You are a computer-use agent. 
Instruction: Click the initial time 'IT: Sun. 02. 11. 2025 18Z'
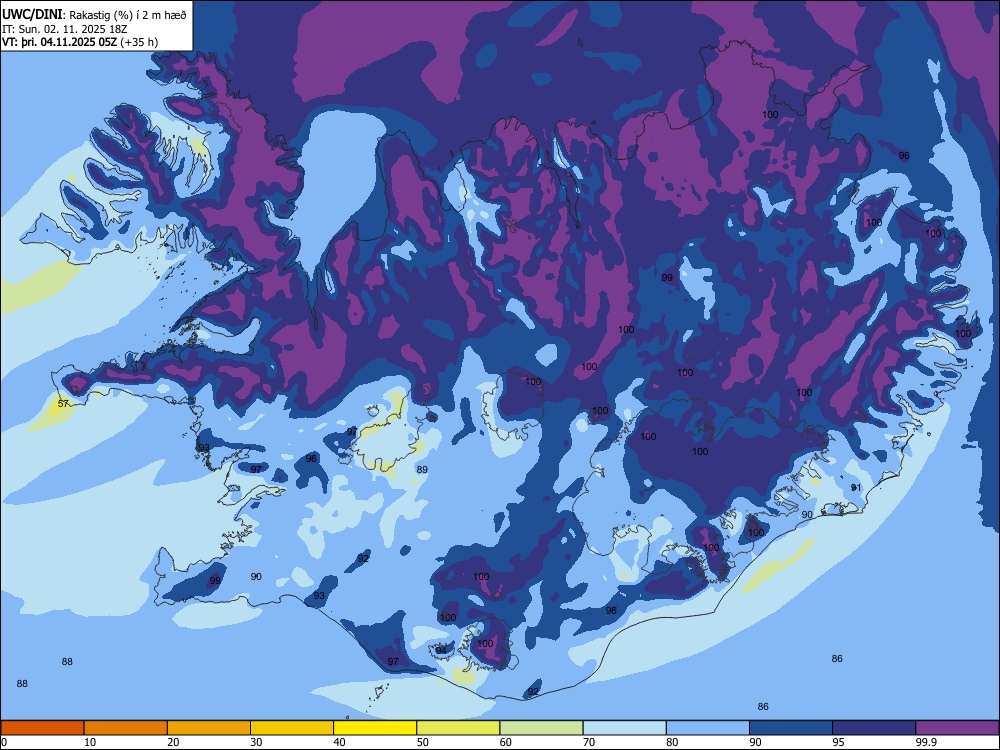pos(64,29)
